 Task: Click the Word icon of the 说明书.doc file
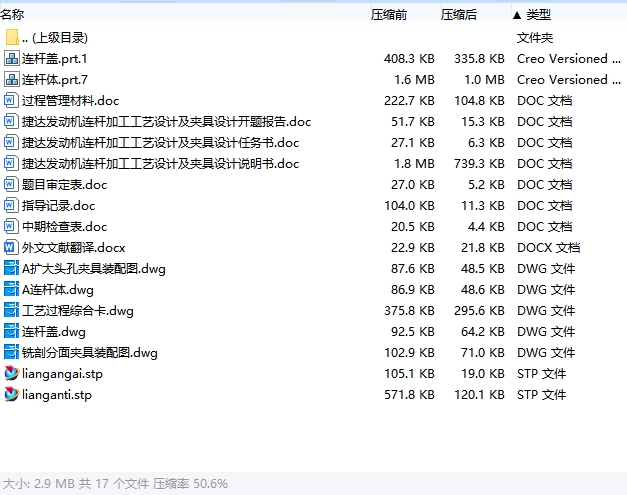pyautogui.click(x=11, y=164)
